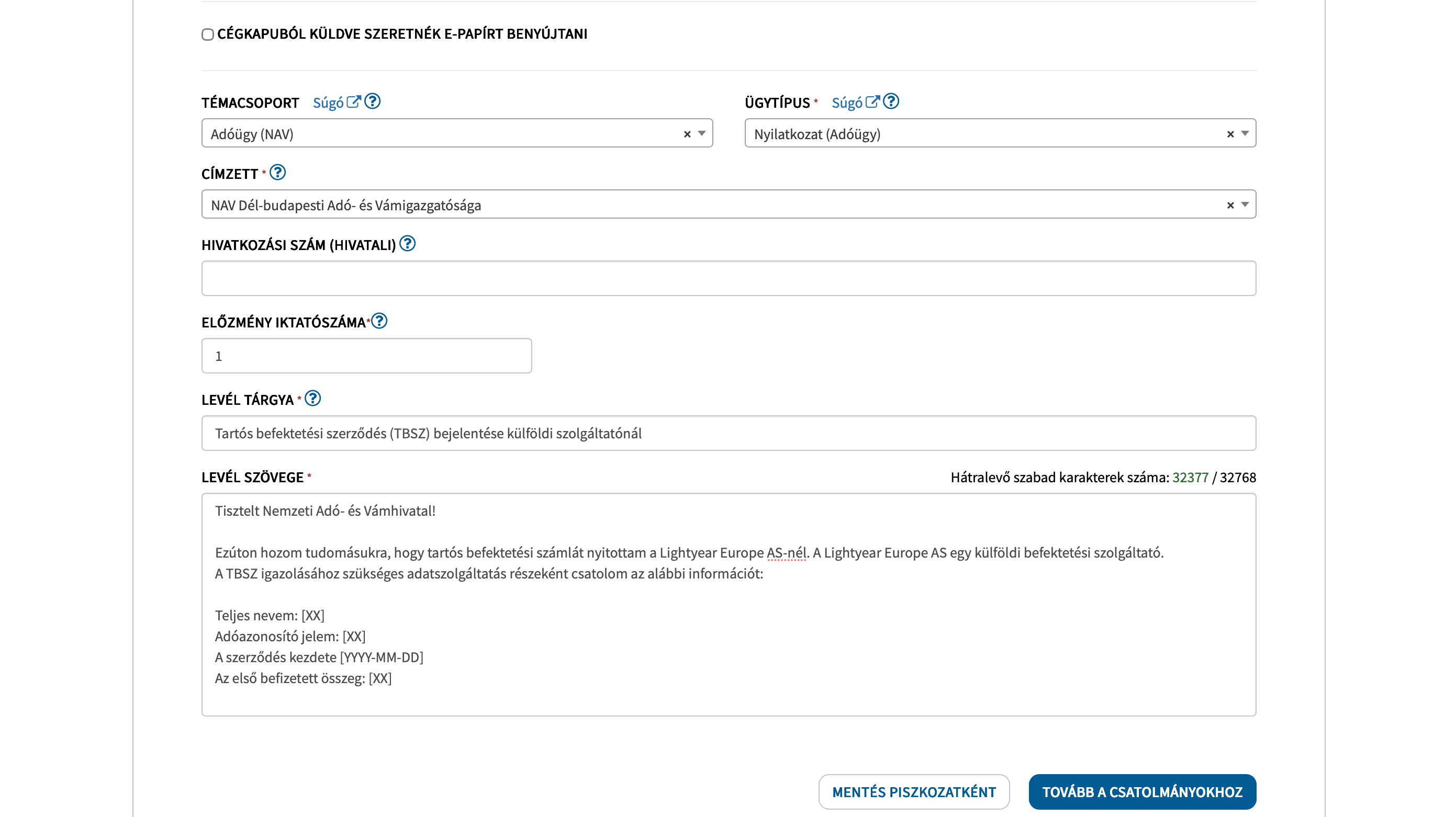
Task: Click the Mentés piszkozatként button
Action: coord(913,791)
